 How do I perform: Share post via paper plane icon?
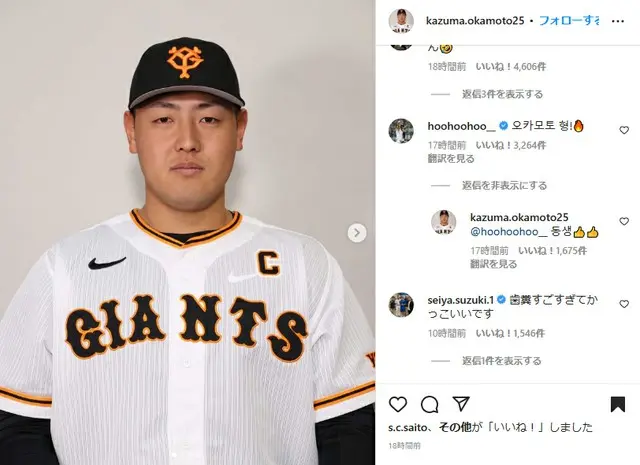461,404
